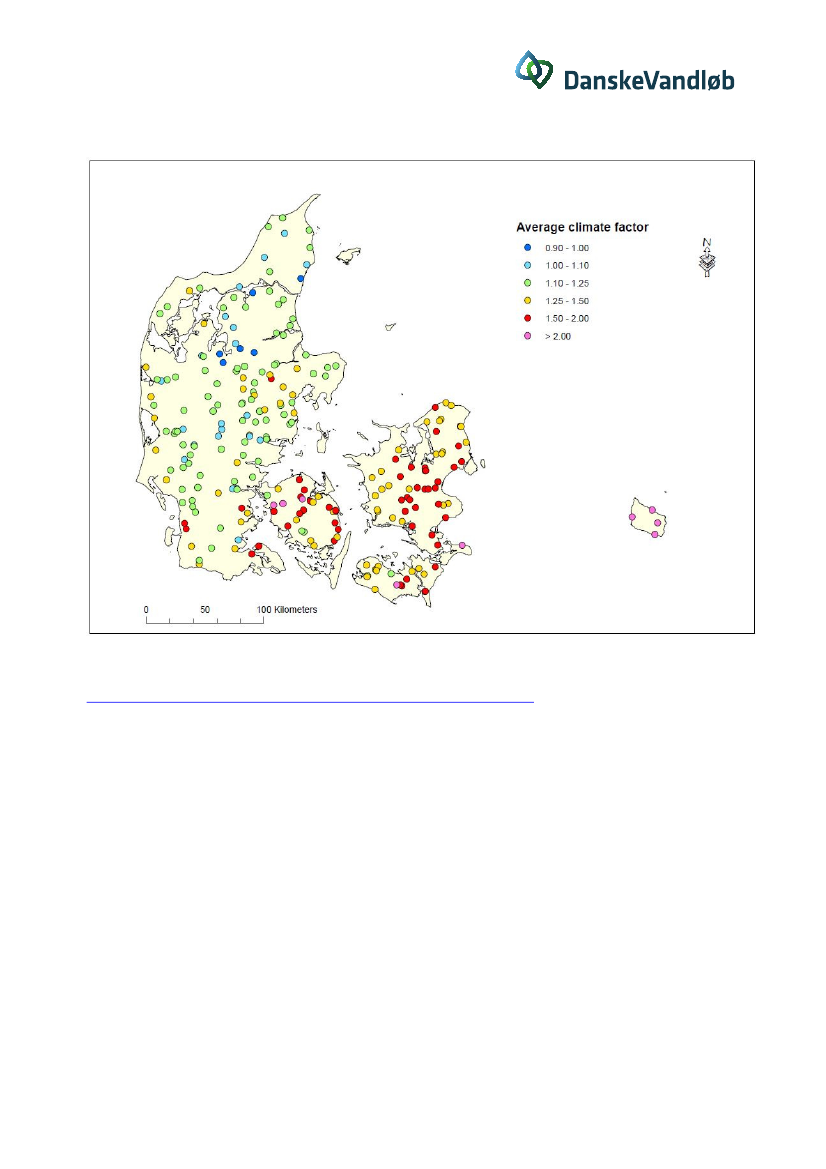
Task: Click Bornholm island on the map
Action: 645,520
